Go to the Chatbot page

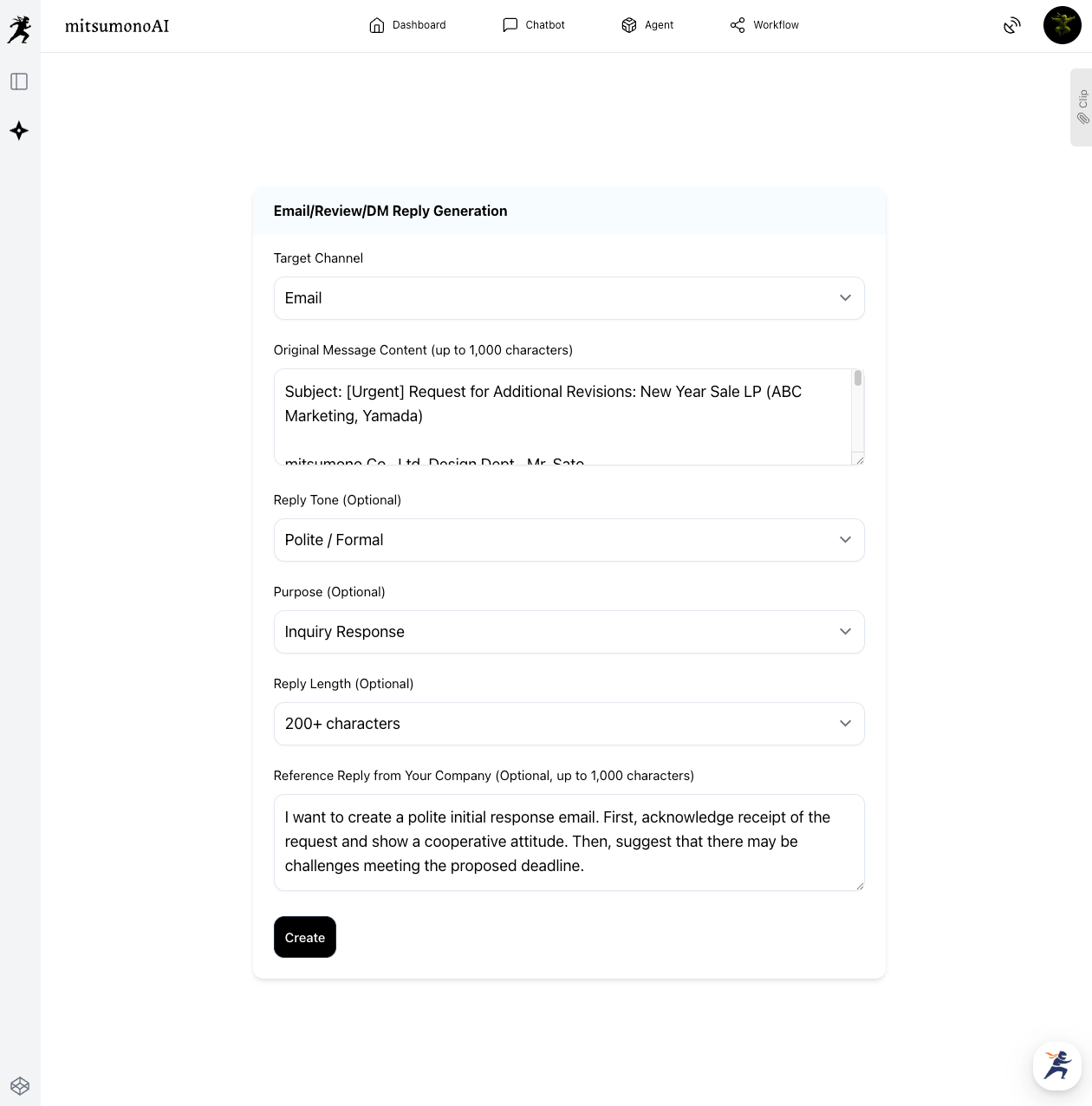point(534,25)
